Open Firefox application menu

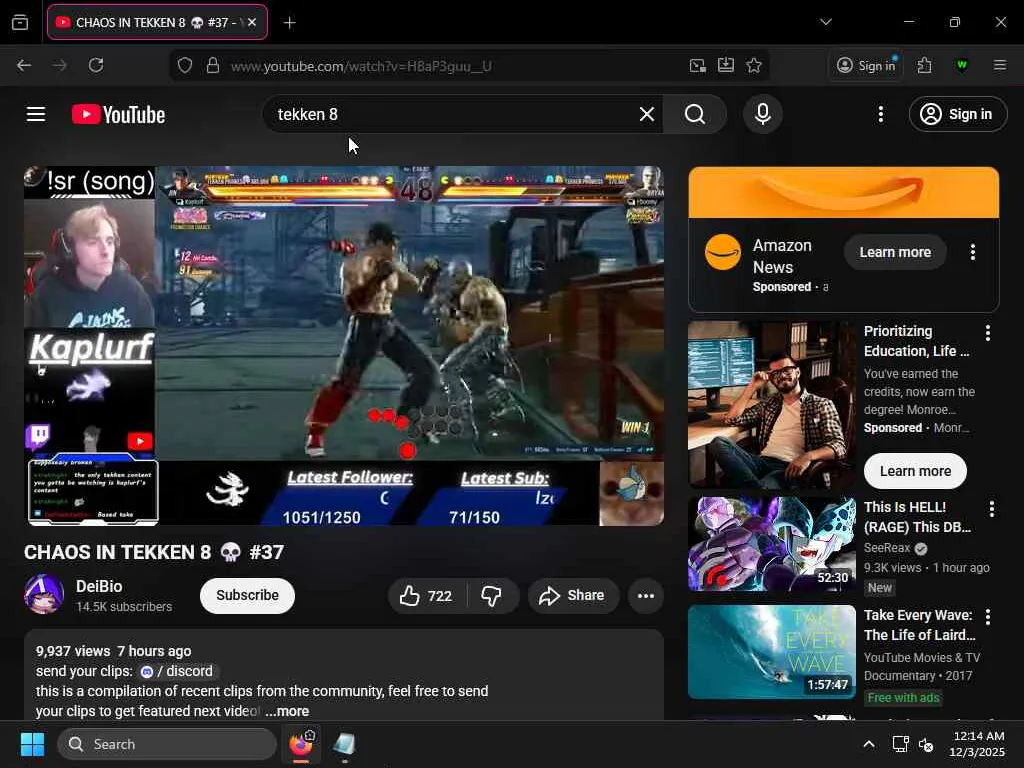pyautogui.click(x=1000, y=65)
